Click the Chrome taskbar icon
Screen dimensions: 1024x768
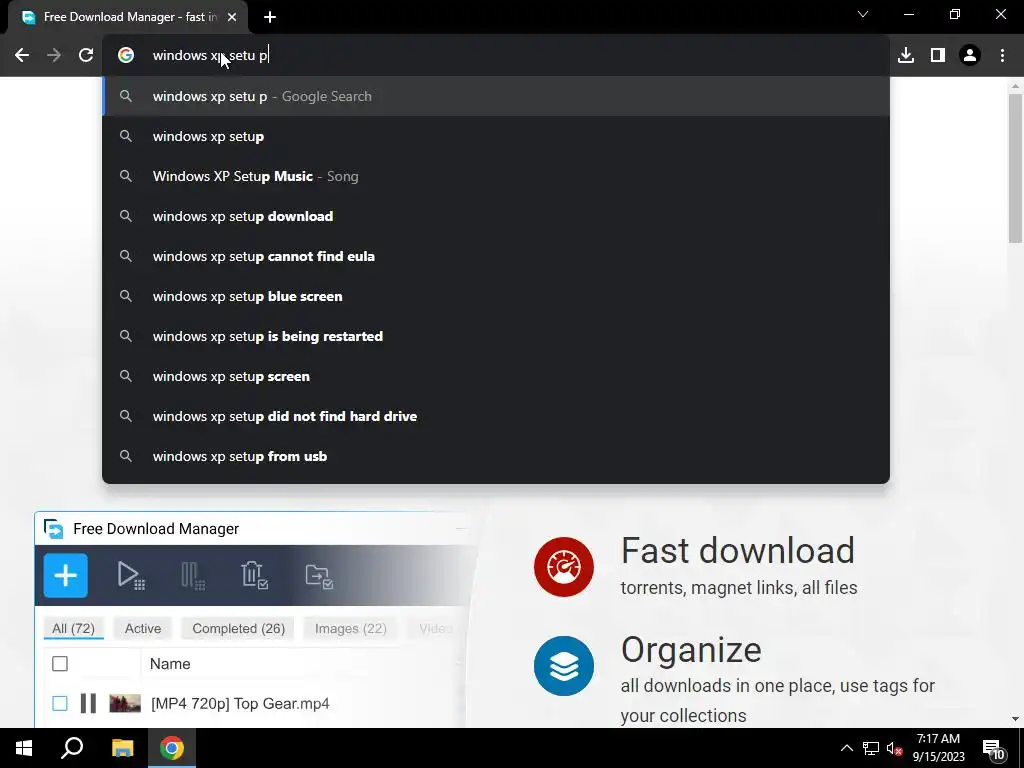pyautogui.click(x=172, y=748)
